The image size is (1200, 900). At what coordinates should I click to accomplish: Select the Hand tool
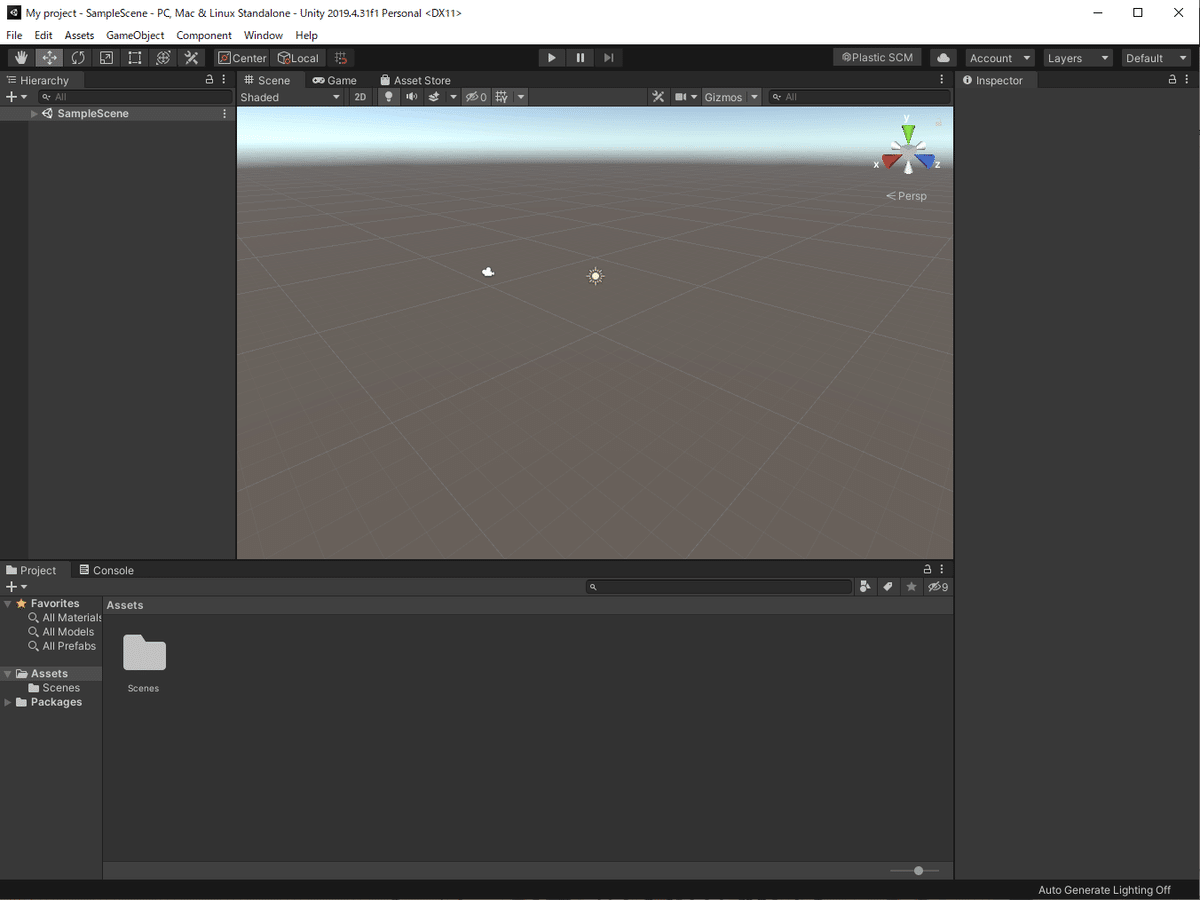[x=21, y=58]
